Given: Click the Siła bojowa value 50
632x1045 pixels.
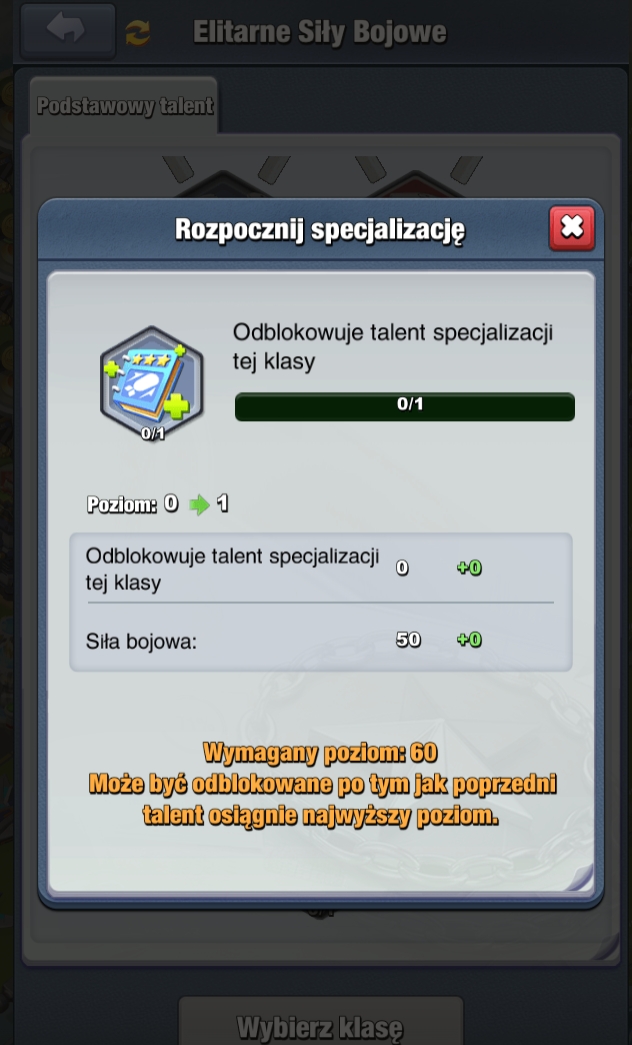Looking at the screenshot, I should pos(408,640).
